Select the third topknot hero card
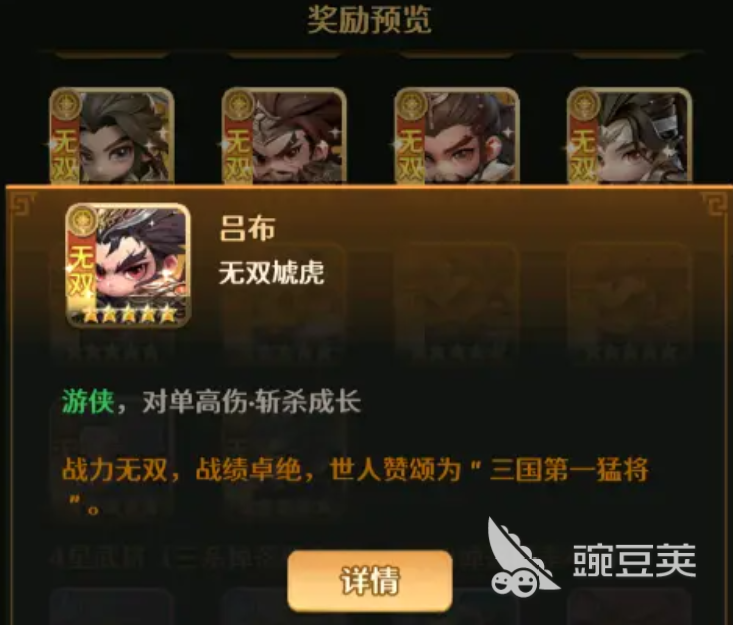733x625 pixels. [457, 136]
